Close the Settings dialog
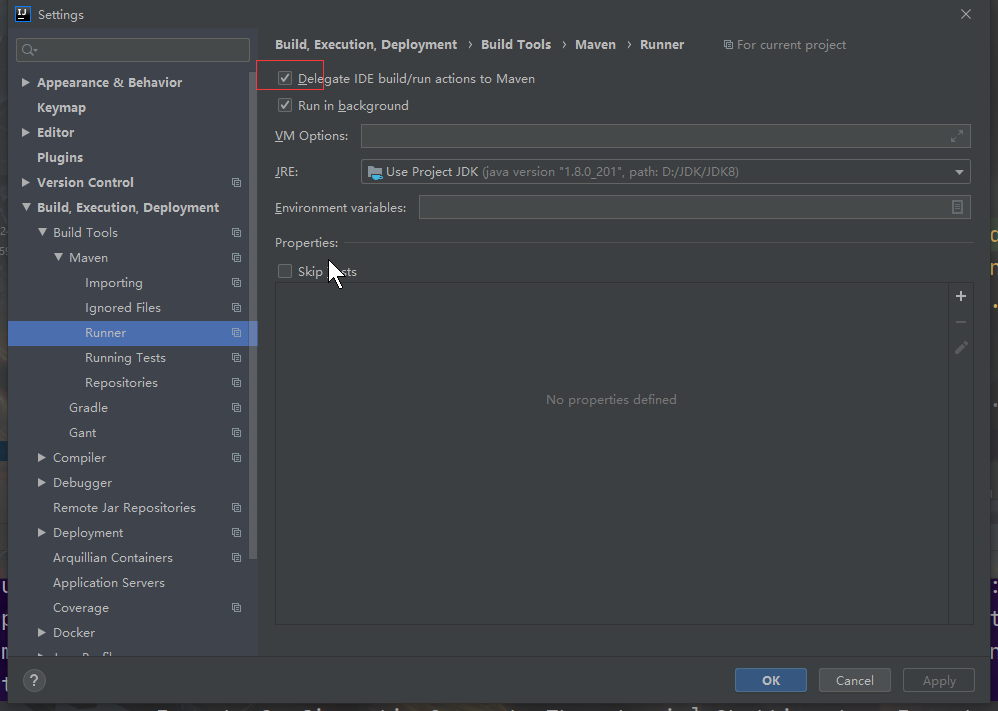 click(x=966, y=14)
